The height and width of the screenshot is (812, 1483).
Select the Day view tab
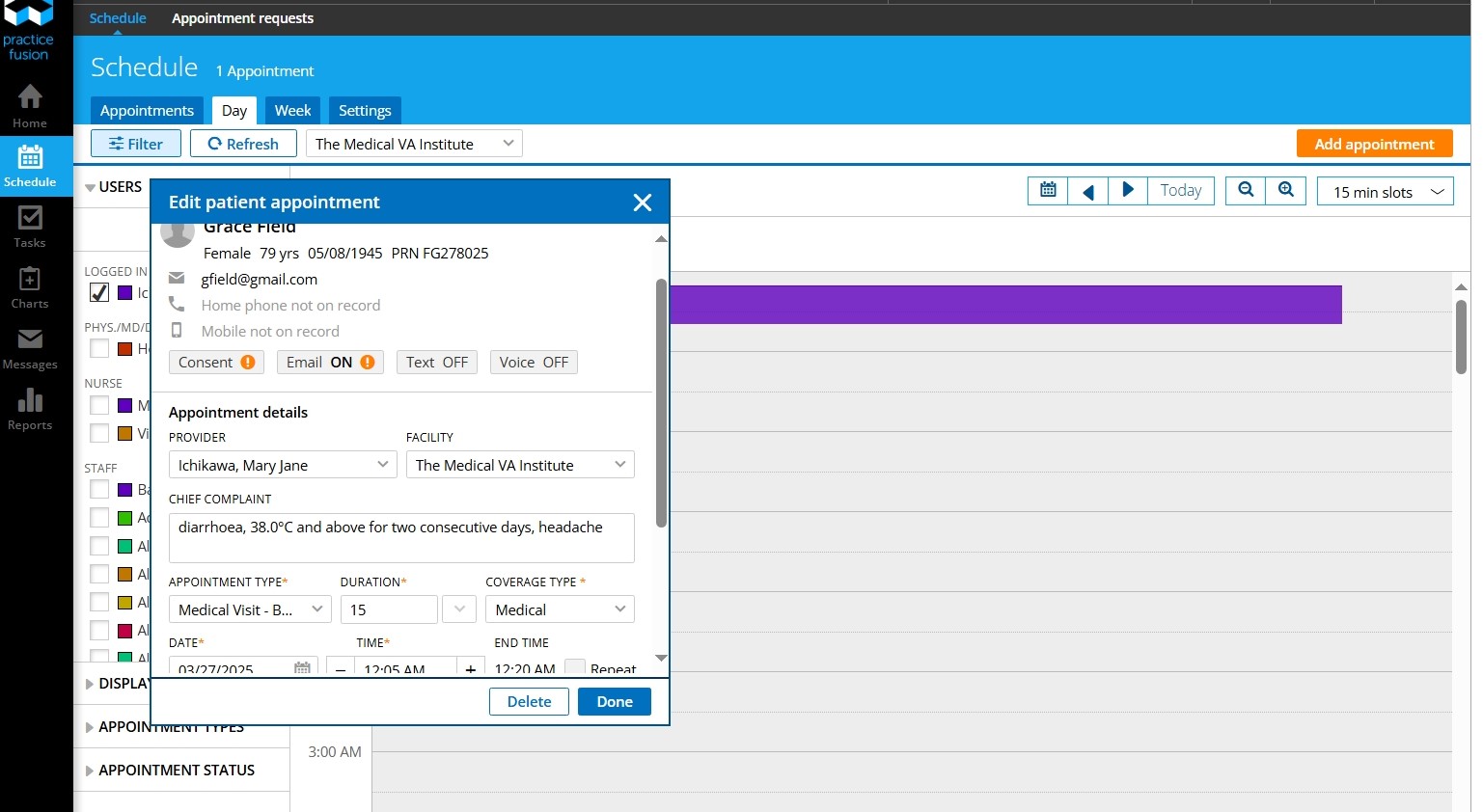[233, 110]
